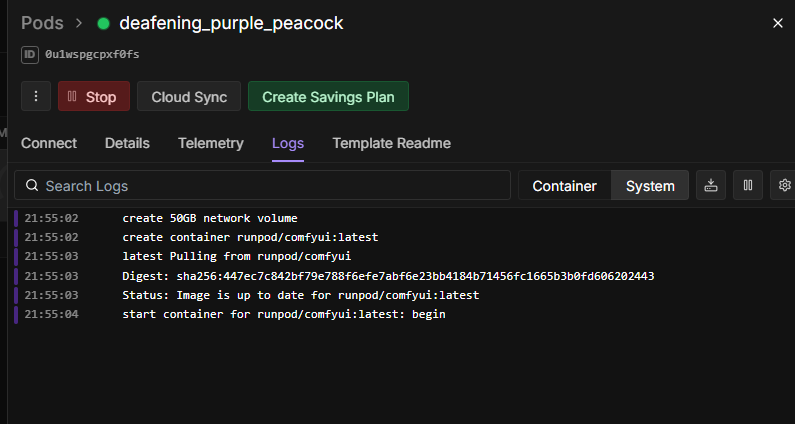
Task: Stop the running pod
Action: point(93,97)
